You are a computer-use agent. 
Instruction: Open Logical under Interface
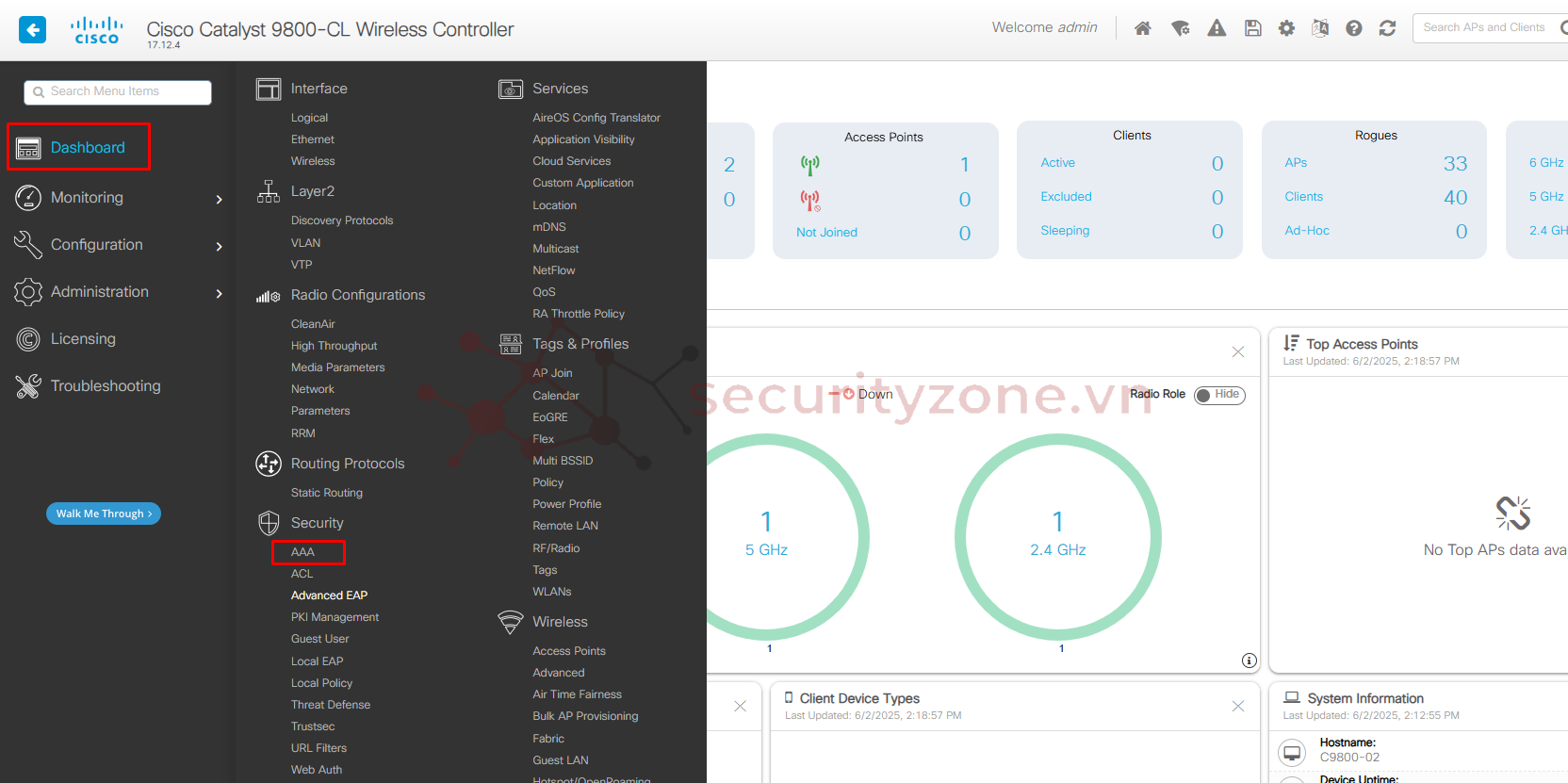pyautogui.click(x=309, y=118)
